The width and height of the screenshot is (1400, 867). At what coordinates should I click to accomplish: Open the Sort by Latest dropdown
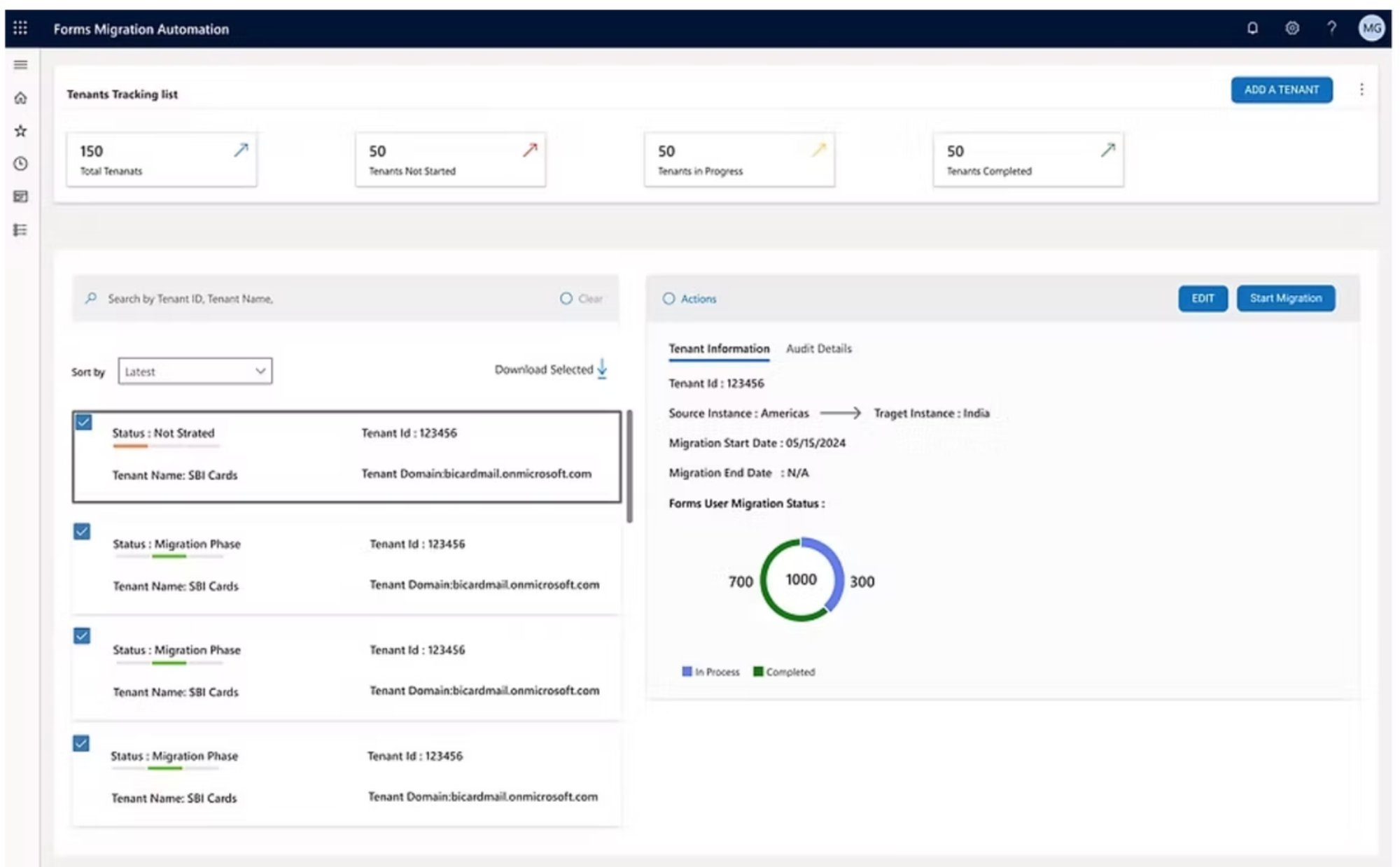195,371
